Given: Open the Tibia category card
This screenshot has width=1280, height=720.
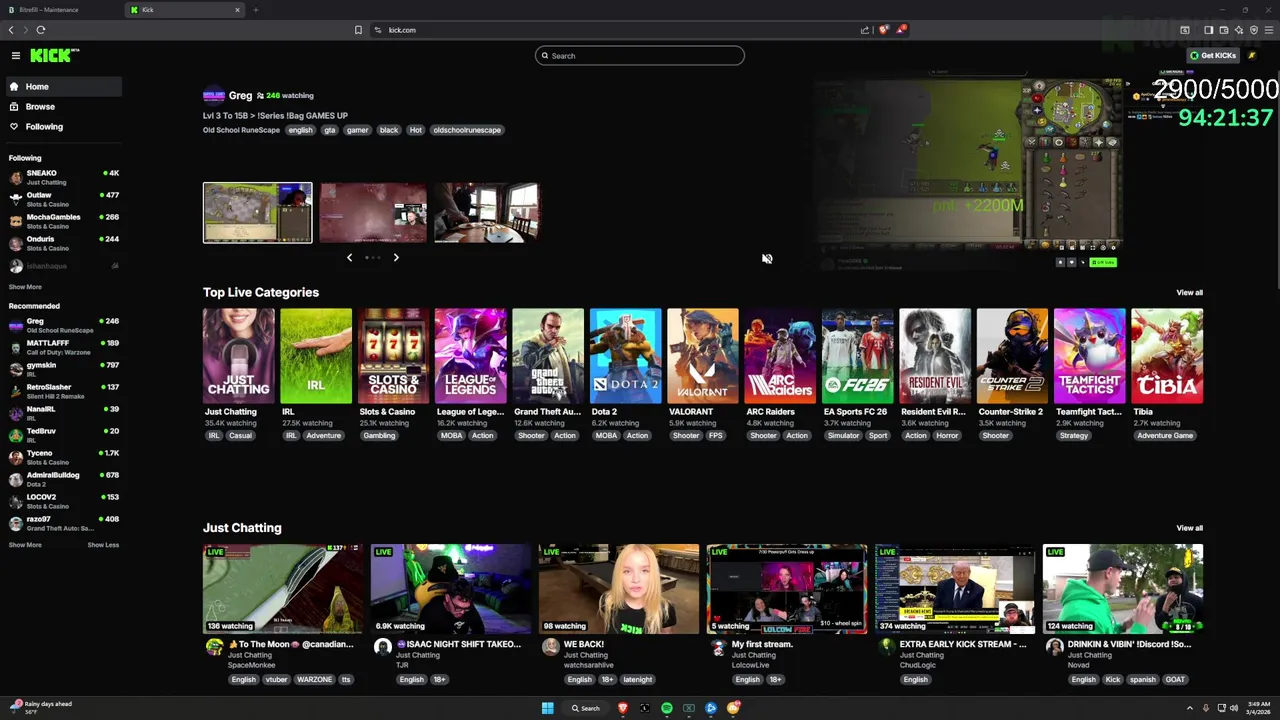Looking at the screenshot, I should point(1167,356).
